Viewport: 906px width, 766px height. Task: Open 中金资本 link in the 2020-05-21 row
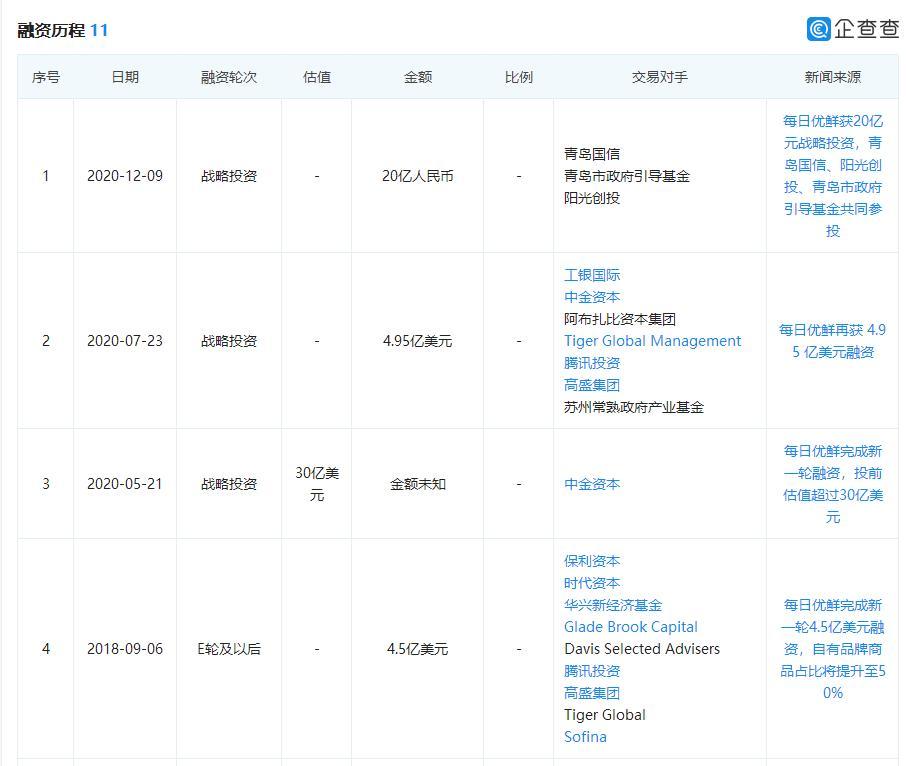pos(592,484)
